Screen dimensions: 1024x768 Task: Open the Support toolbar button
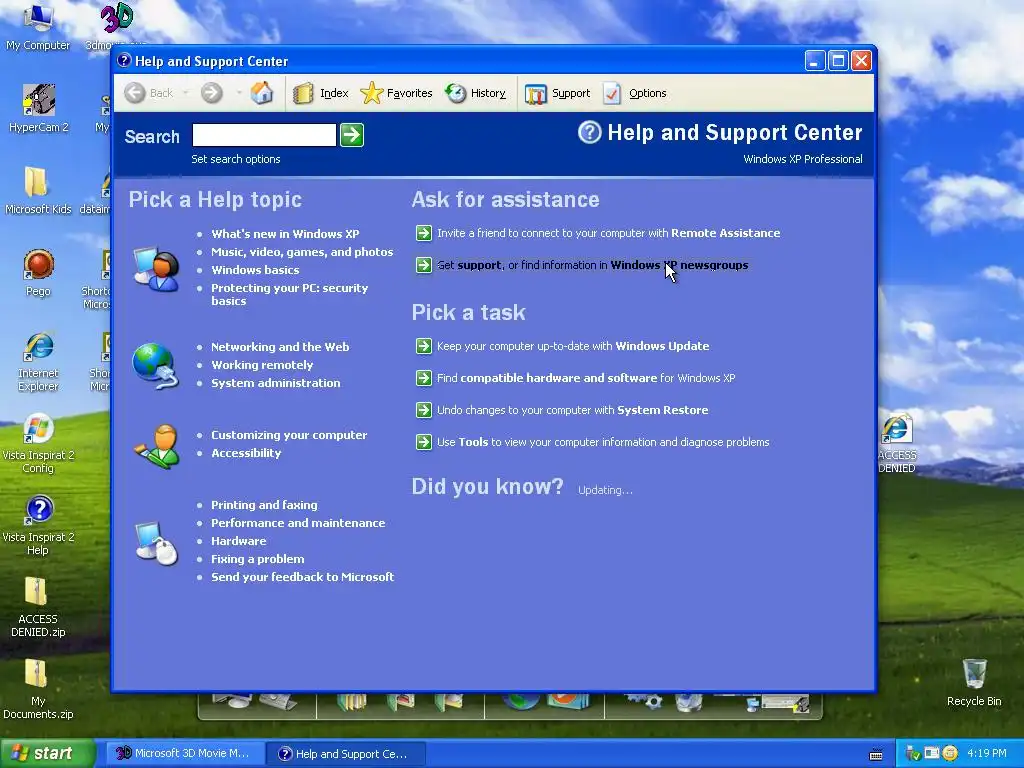pyautogui.click(x=558, y=93)
